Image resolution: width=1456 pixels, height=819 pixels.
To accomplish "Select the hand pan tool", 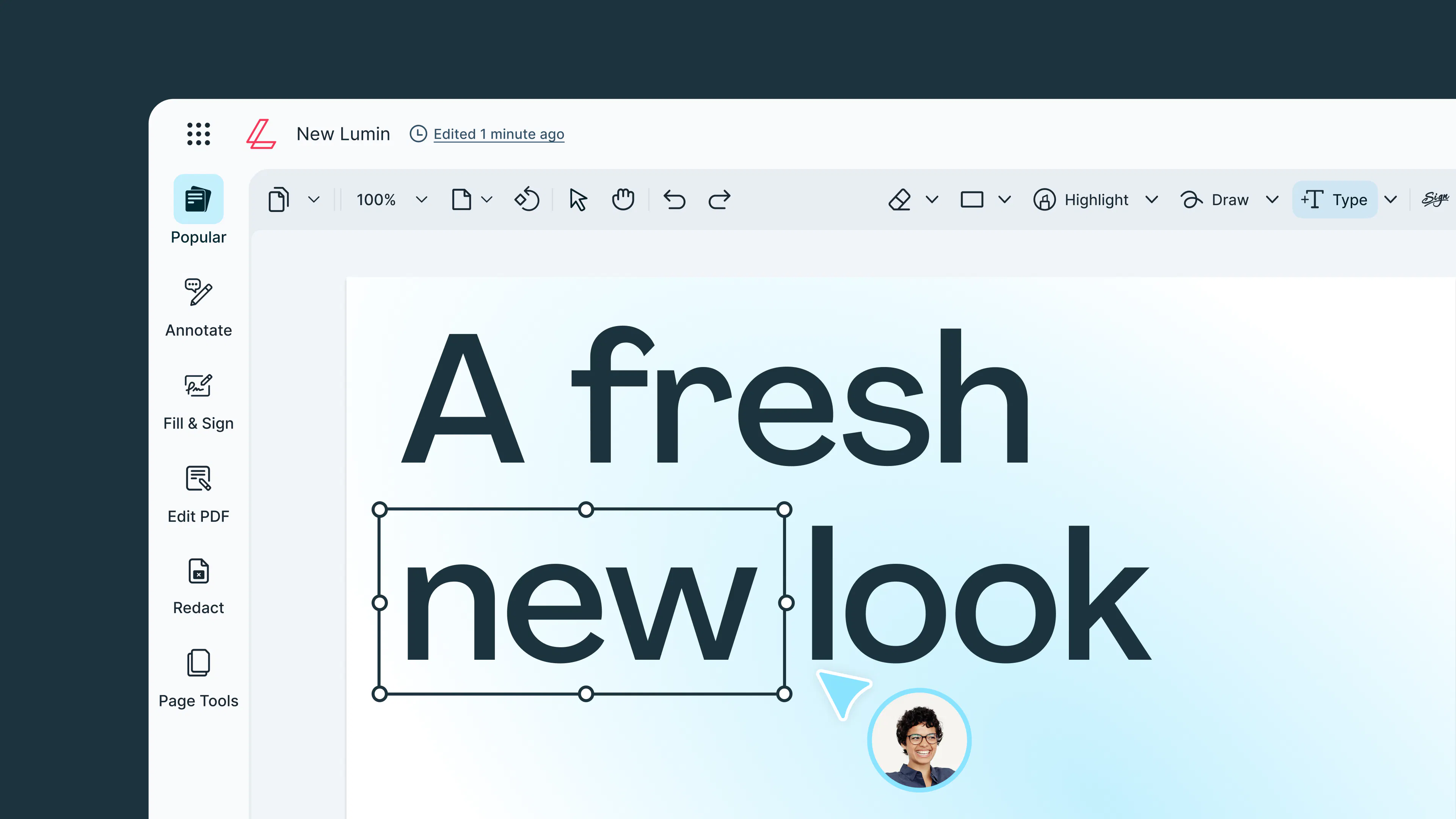I will click(x=623, y=199).
